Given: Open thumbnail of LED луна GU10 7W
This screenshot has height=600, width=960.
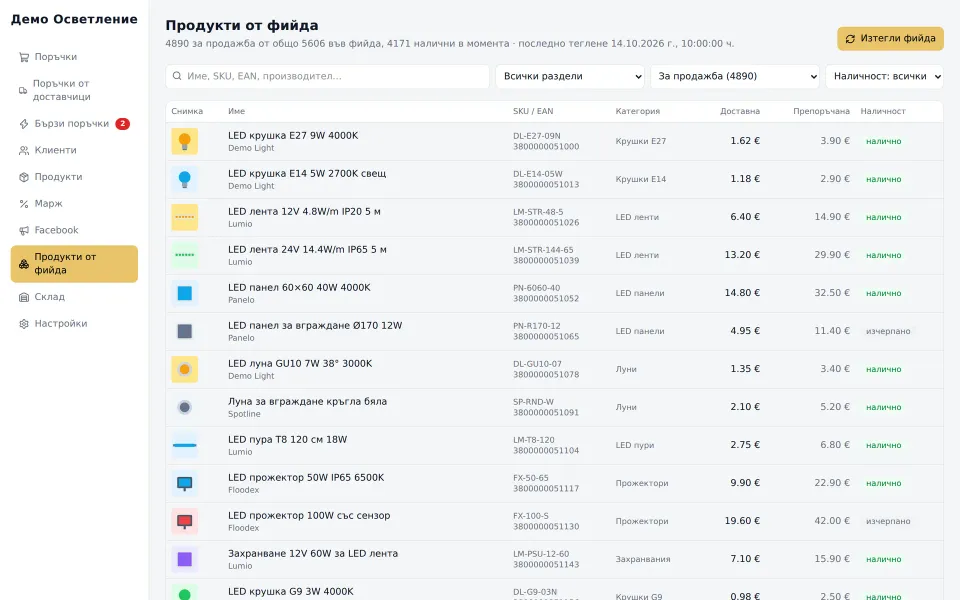Looking at the screenshot, I should pos(184,369).
